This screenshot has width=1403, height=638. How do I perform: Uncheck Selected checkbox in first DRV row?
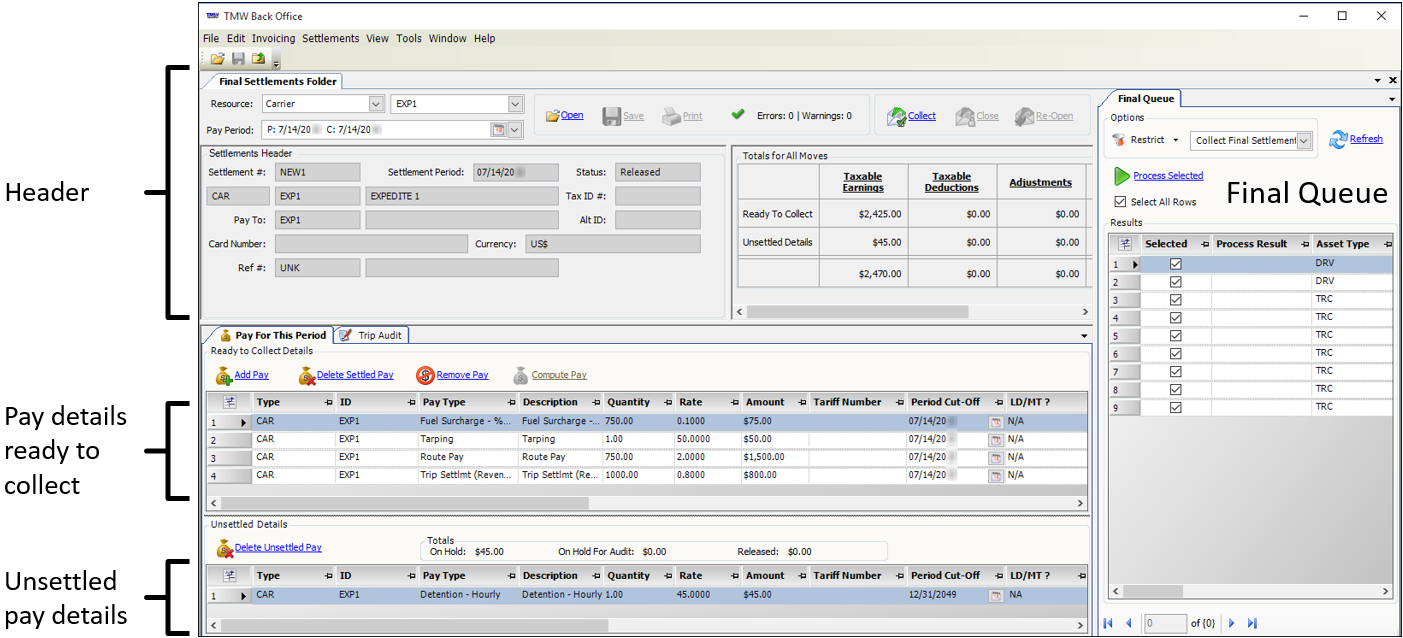pos(1175,264)
